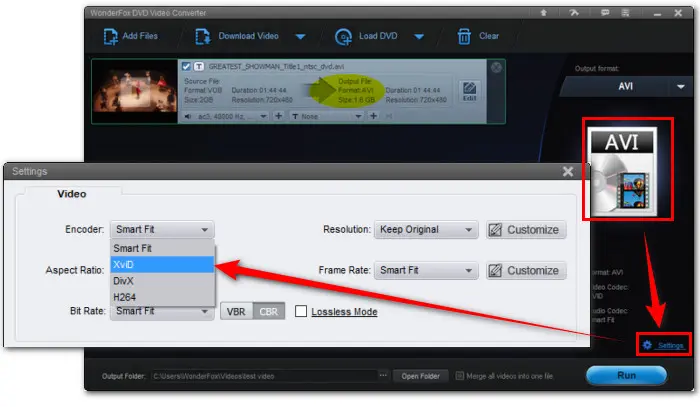Click the audio speaker icon

pyautogui.click(x=188, y=116)
